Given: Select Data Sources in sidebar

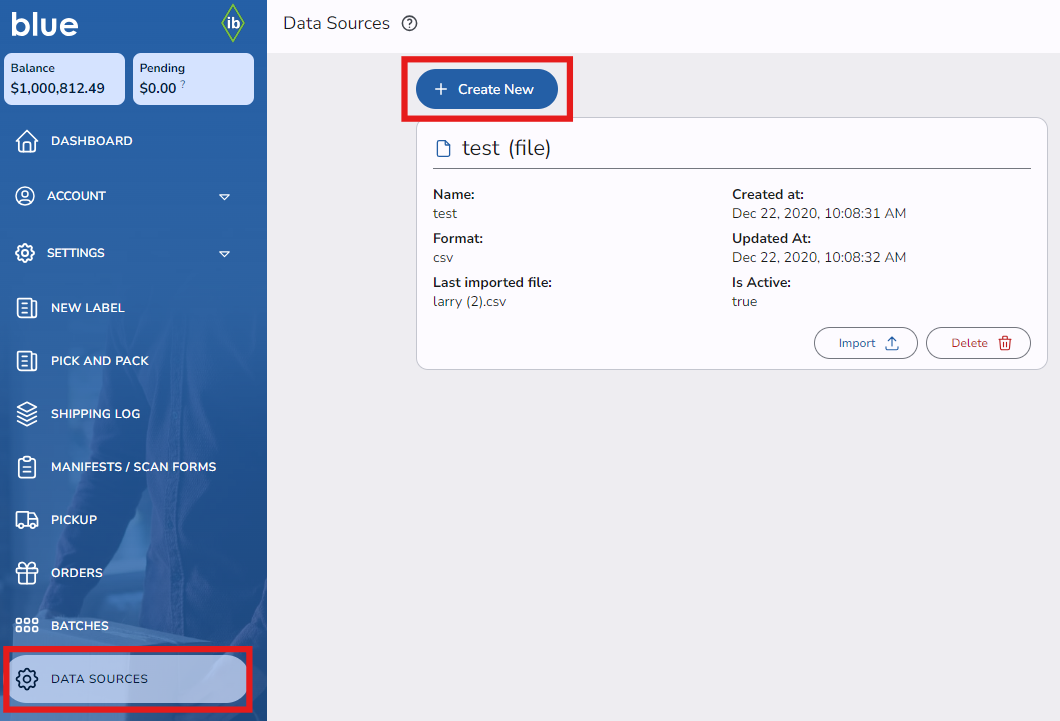Looking at the screenshot, I should (99, 679).
